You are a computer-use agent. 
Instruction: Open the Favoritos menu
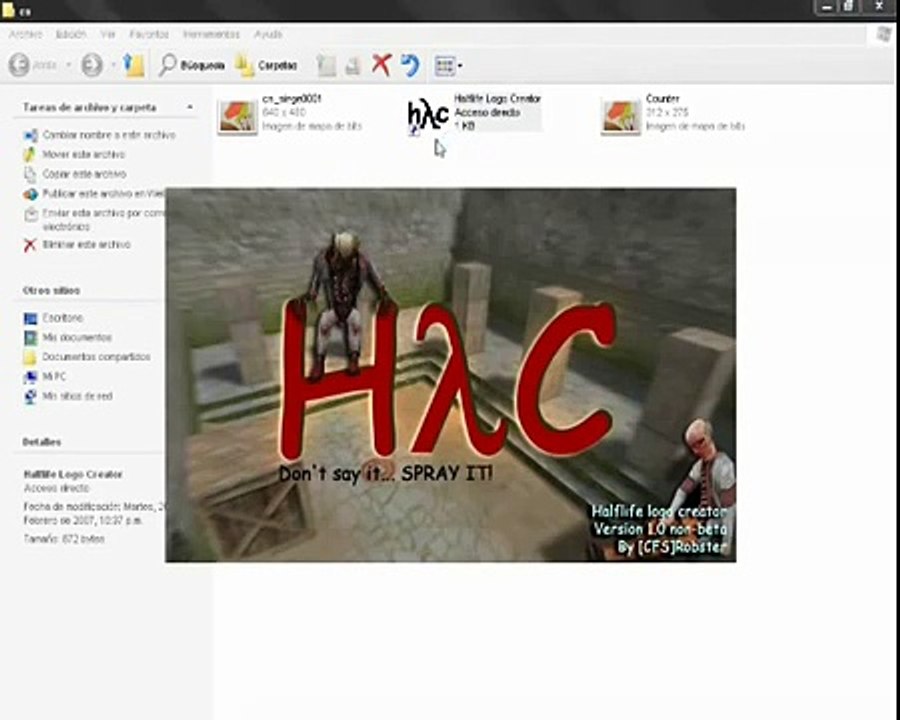pos(149,34)
